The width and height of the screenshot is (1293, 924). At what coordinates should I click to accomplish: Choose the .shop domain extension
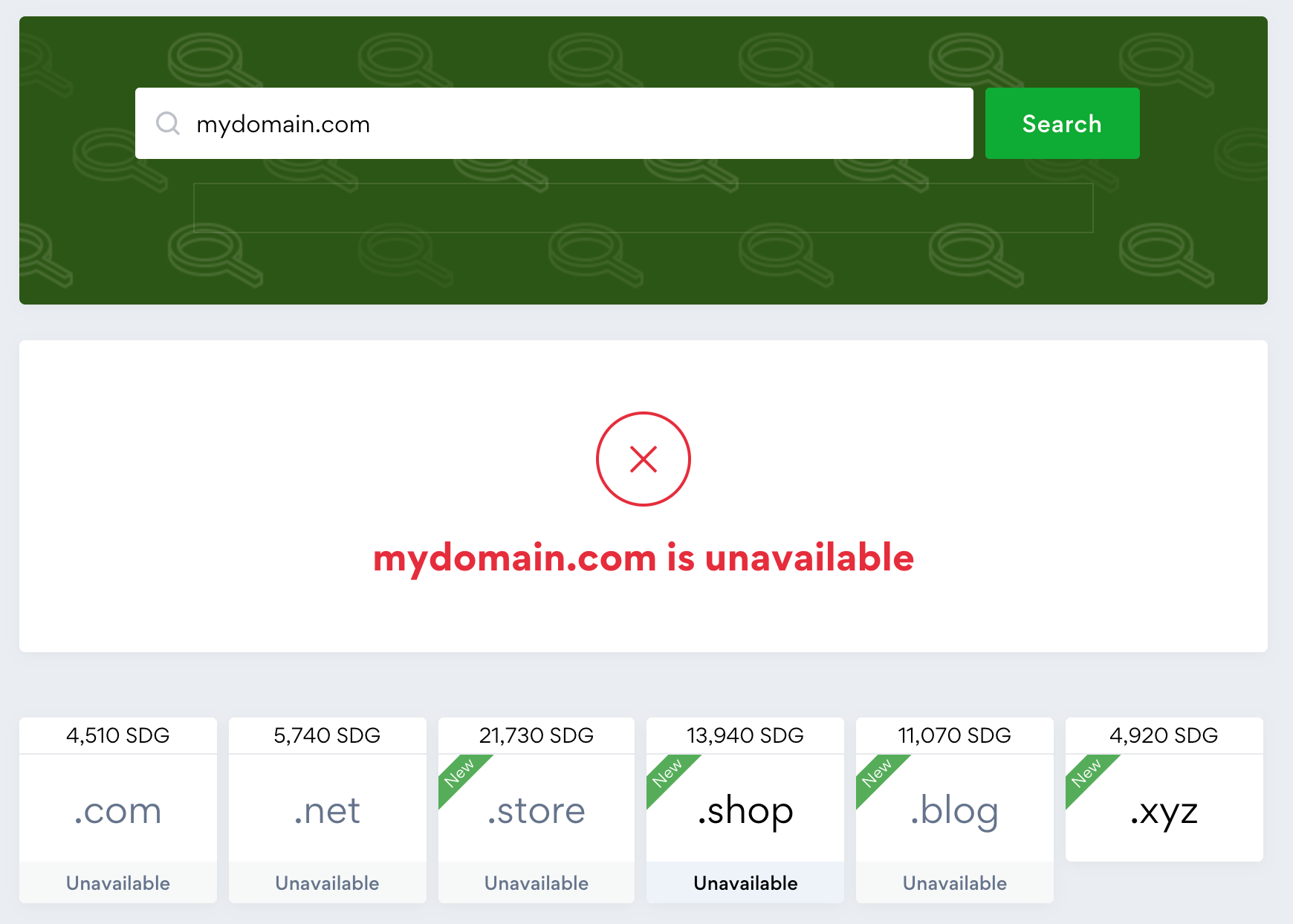coord(745,810)
